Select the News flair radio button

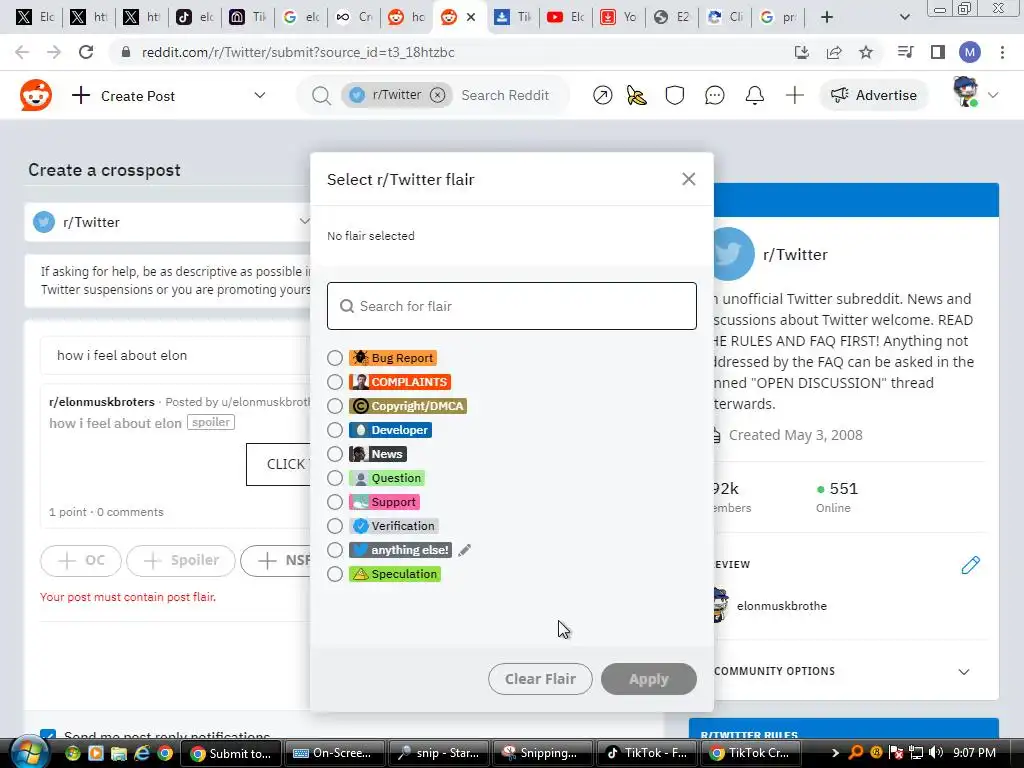[x=334, y=454]
